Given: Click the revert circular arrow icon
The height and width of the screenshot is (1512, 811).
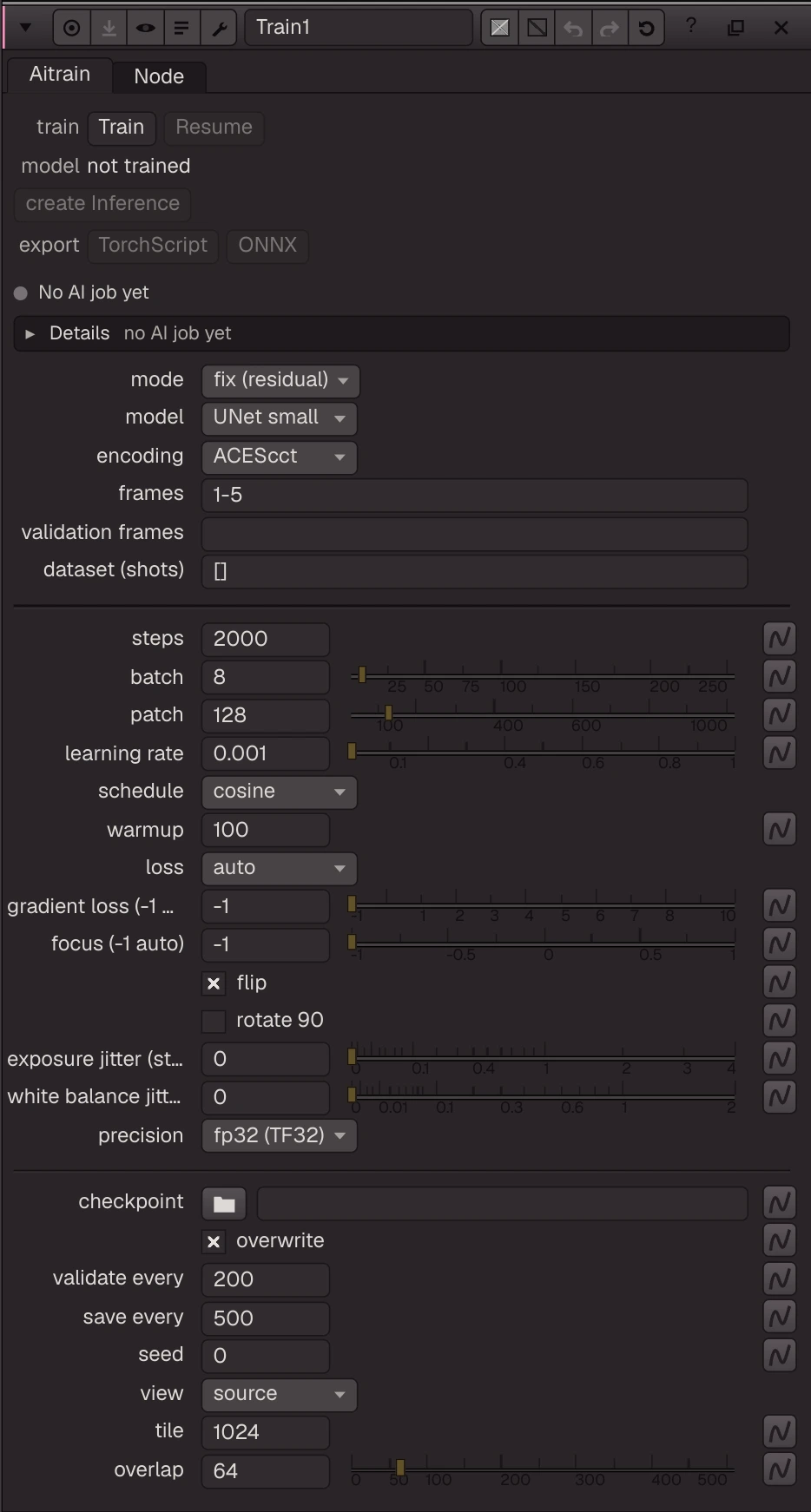Looking at the screenshot, I should (646, 28).
